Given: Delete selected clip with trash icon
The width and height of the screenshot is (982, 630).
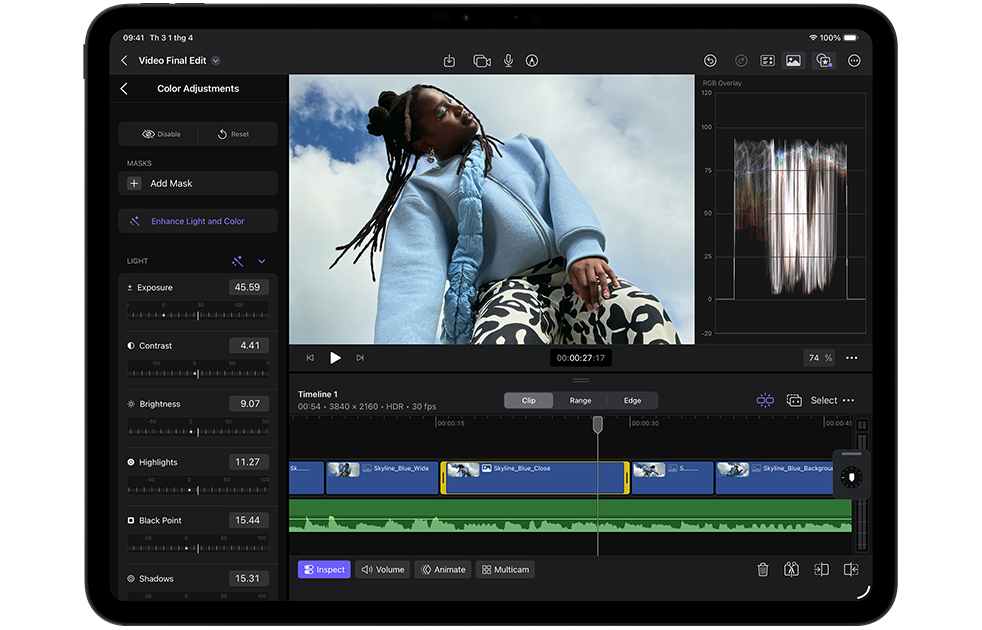Looking at the screenshot, I should click(x=763, y=569).
